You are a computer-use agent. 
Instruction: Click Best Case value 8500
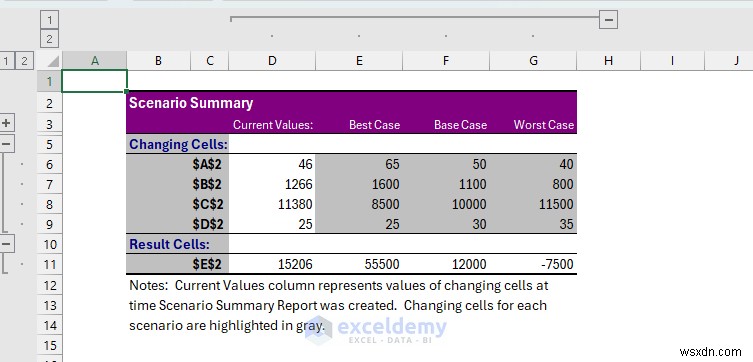(x=359, y=205)
